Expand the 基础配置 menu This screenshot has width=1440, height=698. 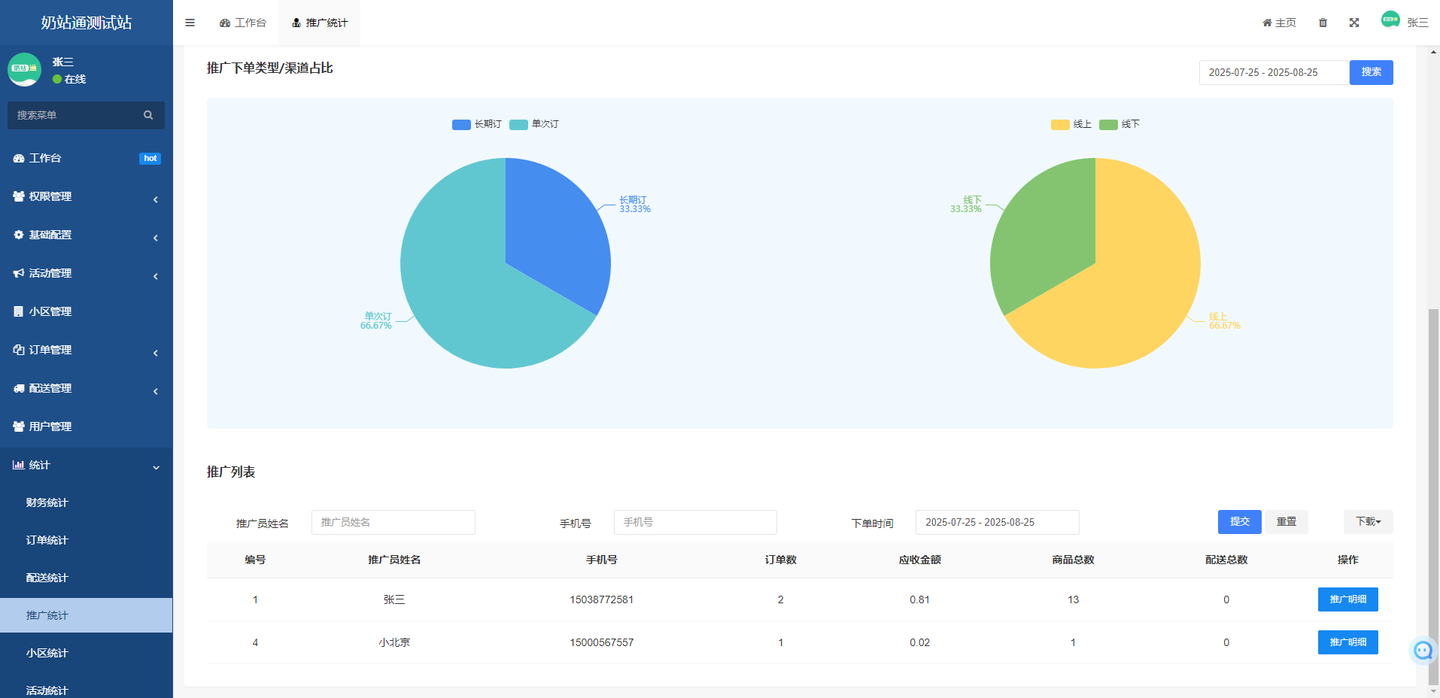[x=86, y=235]
